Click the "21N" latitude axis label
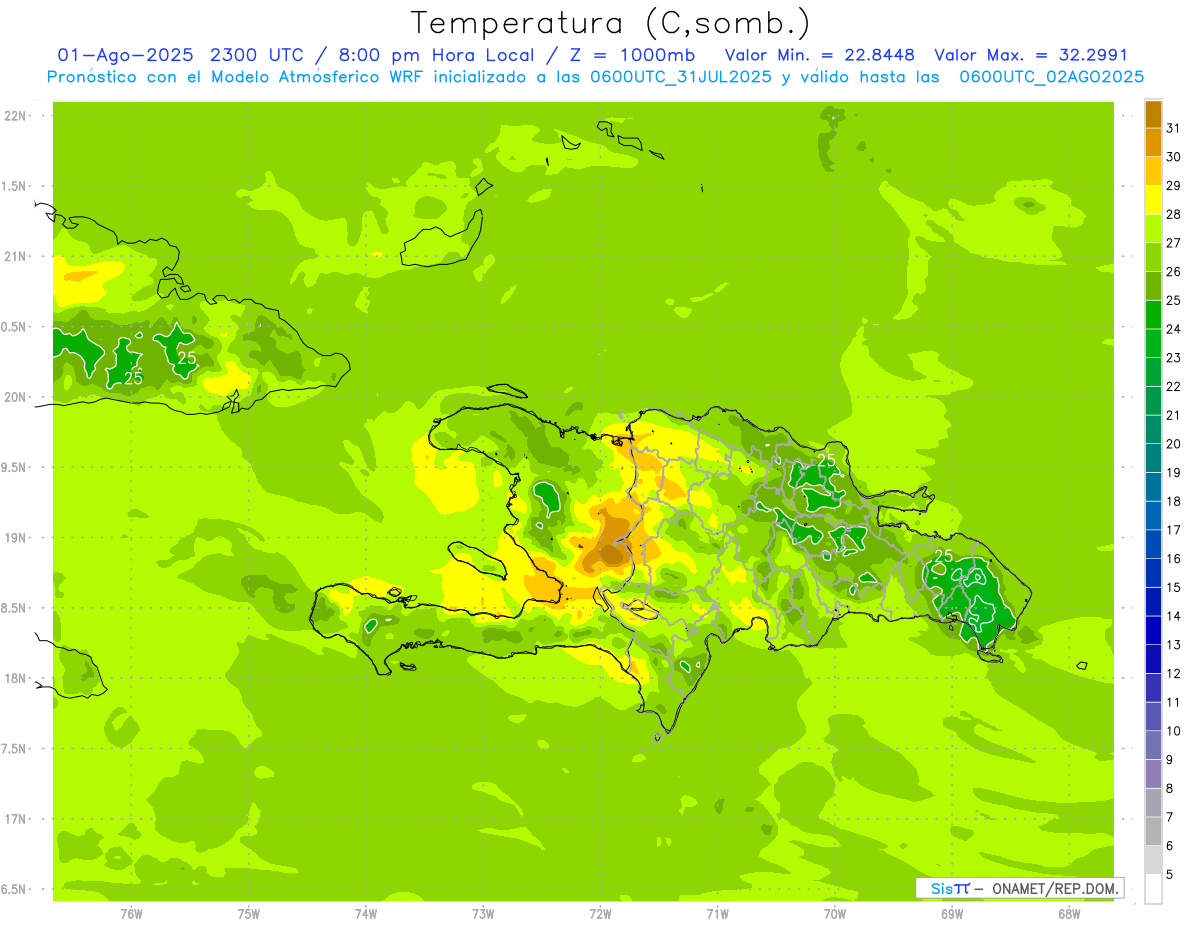This screenshot has height=927, width=1200. point(14,256)
